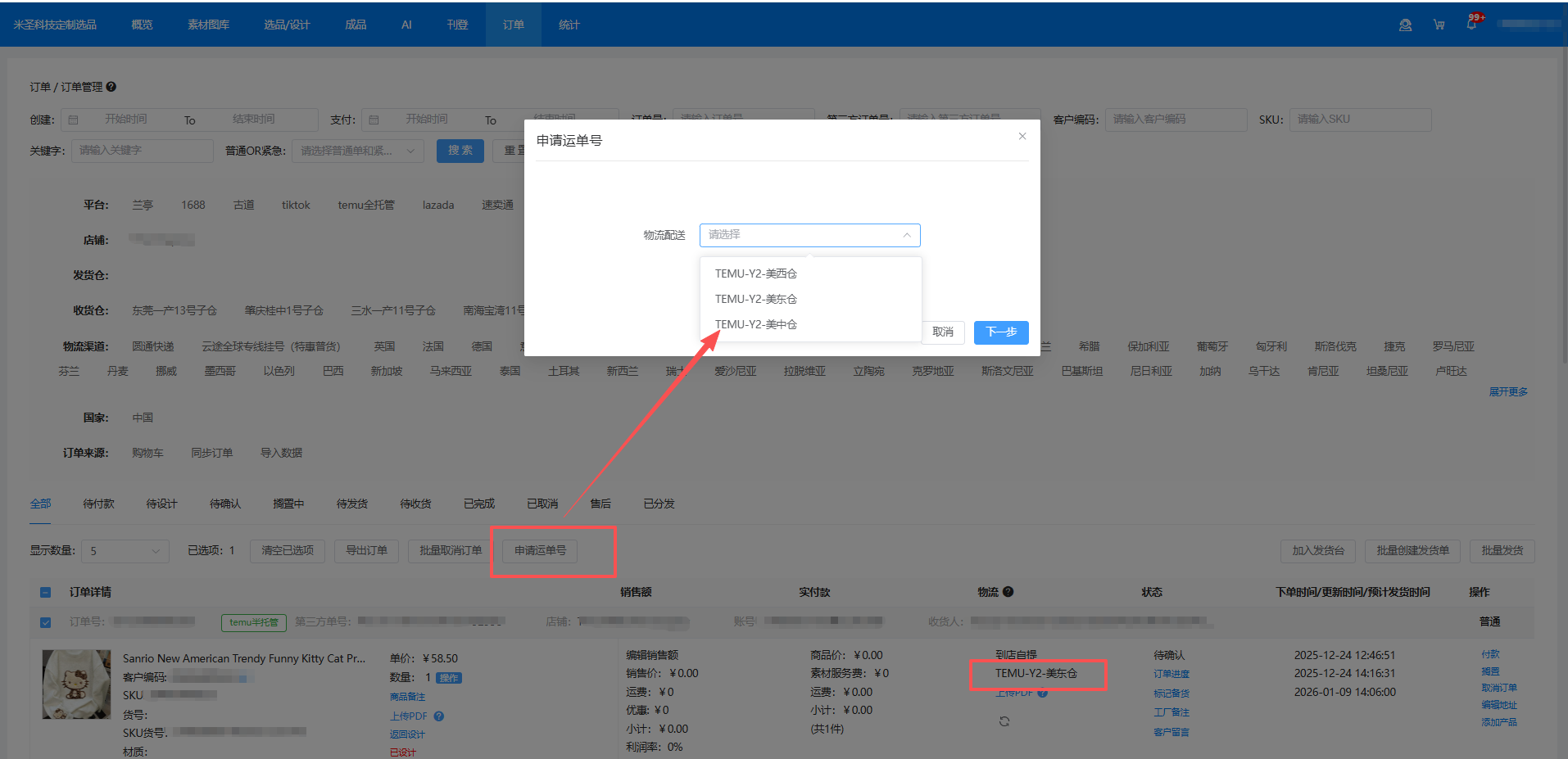Toggle the select-all checkbox beside 订单详情
The height and width of the screenshot is (759, 1568).
tap(46, 593)
